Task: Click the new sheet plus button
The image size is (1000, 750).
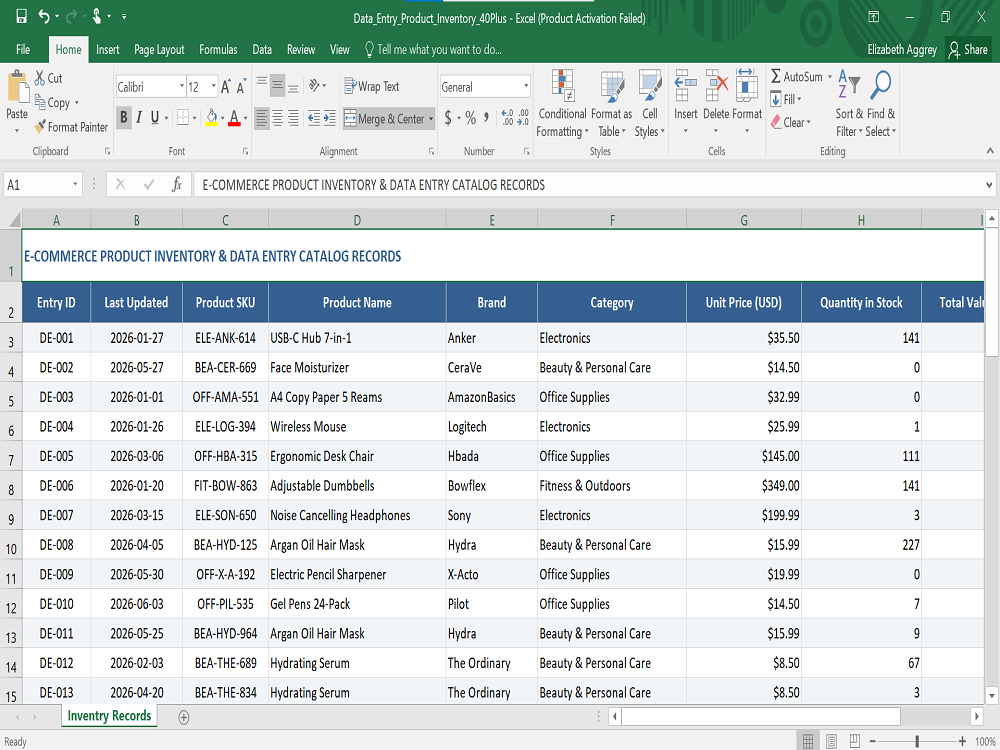Action: [x=184, y=717]
